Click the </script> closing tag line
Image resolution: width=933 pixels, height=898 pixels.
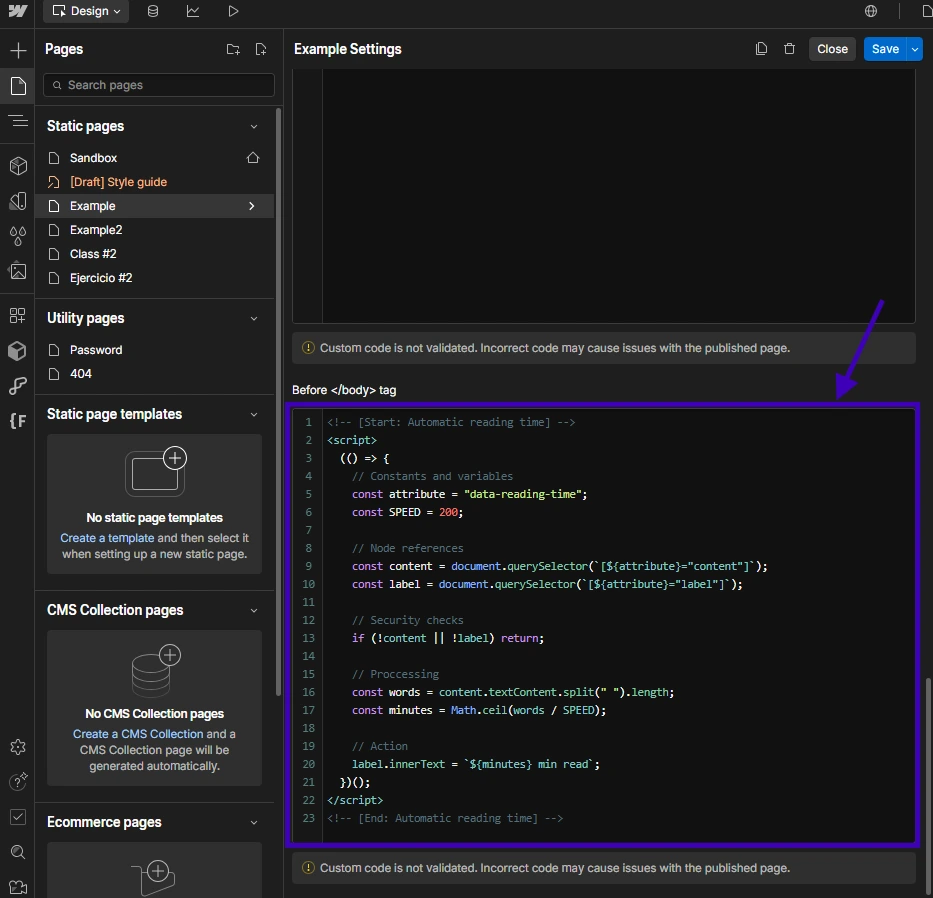(355, 800)
